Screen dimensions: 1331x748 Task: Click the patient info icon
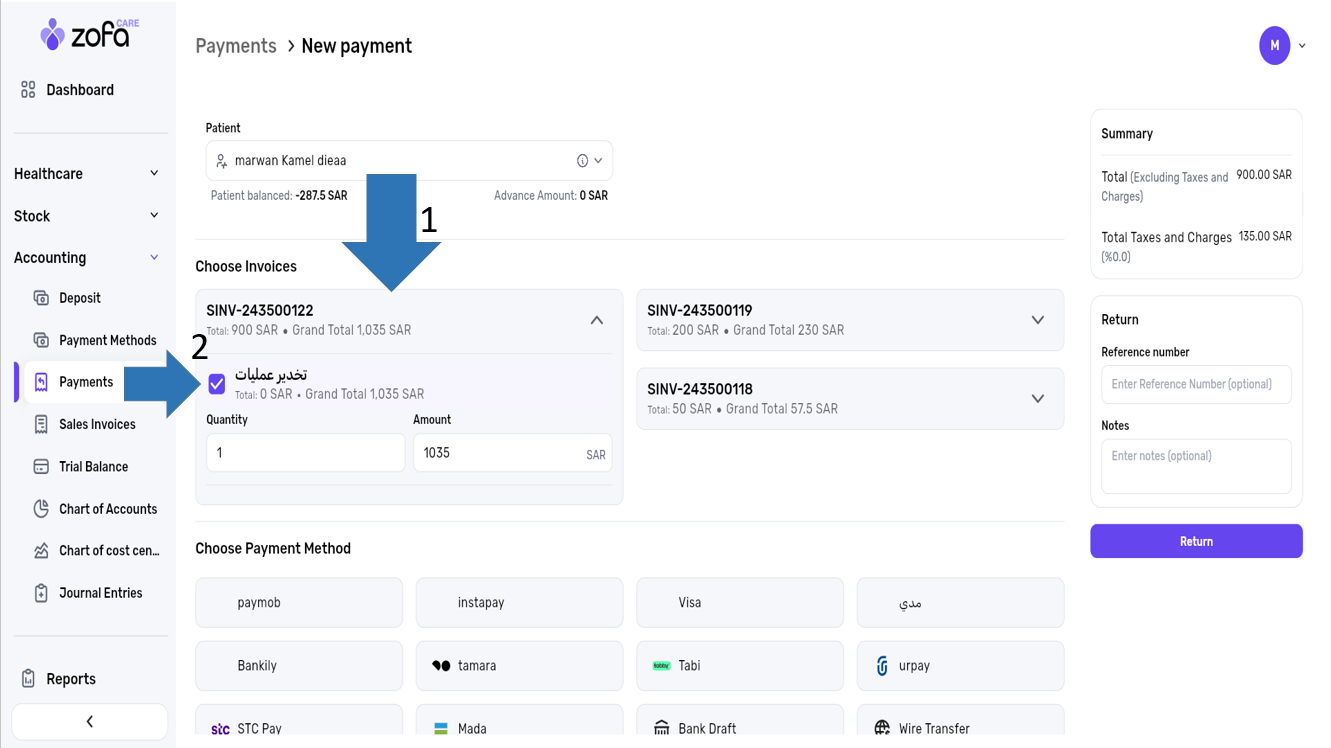coord(582,161)
